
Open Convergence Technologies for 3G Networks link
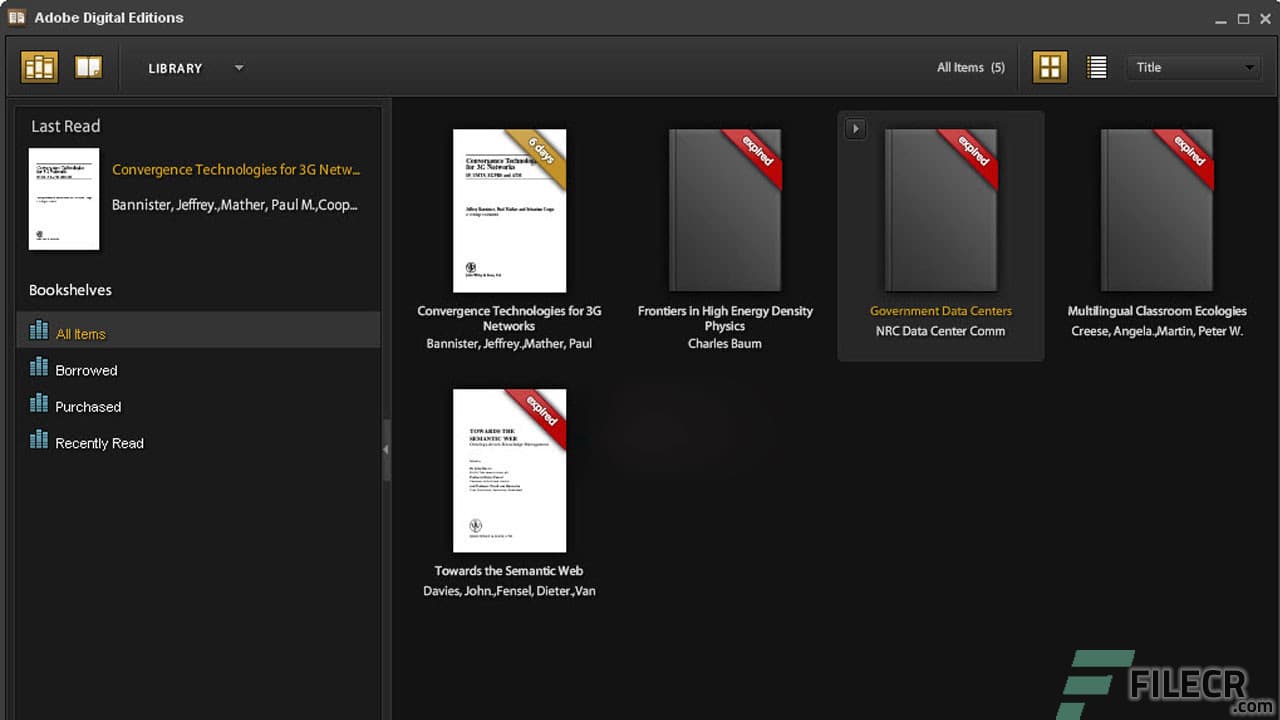click(x=237, y=169)
